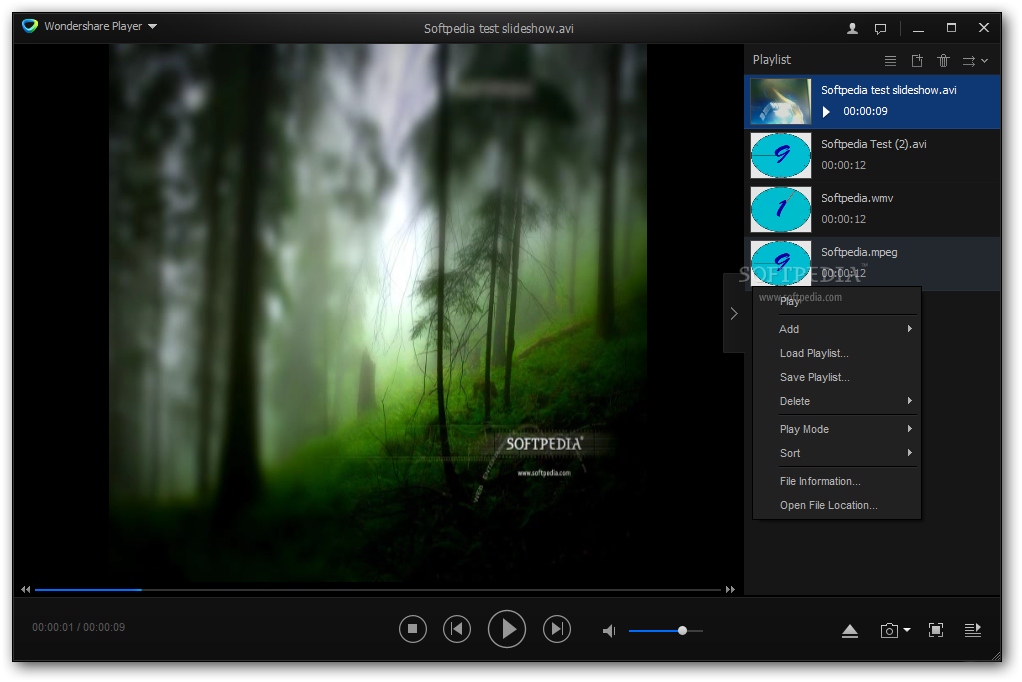
Task: Skip to the next track
Action: coord(557,629)
